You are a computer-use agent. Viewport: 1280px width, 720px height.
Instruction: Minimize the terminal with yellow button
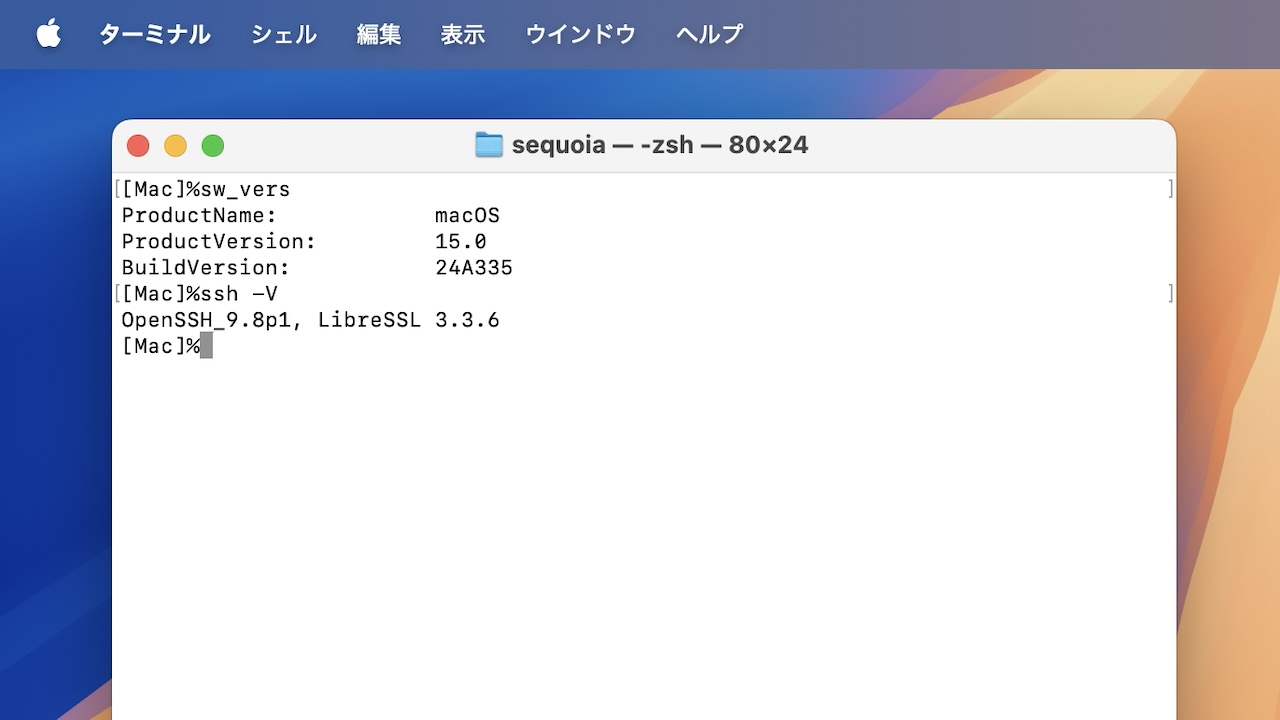pos(175,146)
